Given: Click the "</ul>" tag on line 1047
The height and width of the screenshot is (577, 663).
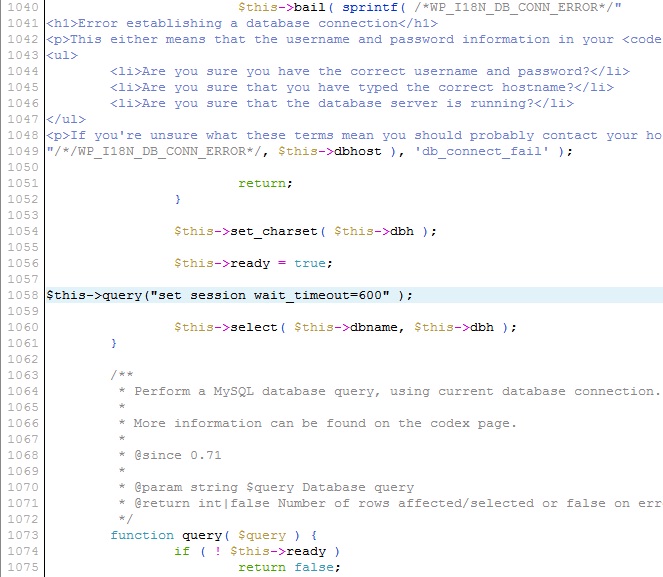Looking at the screenshot, I should 66,119.
